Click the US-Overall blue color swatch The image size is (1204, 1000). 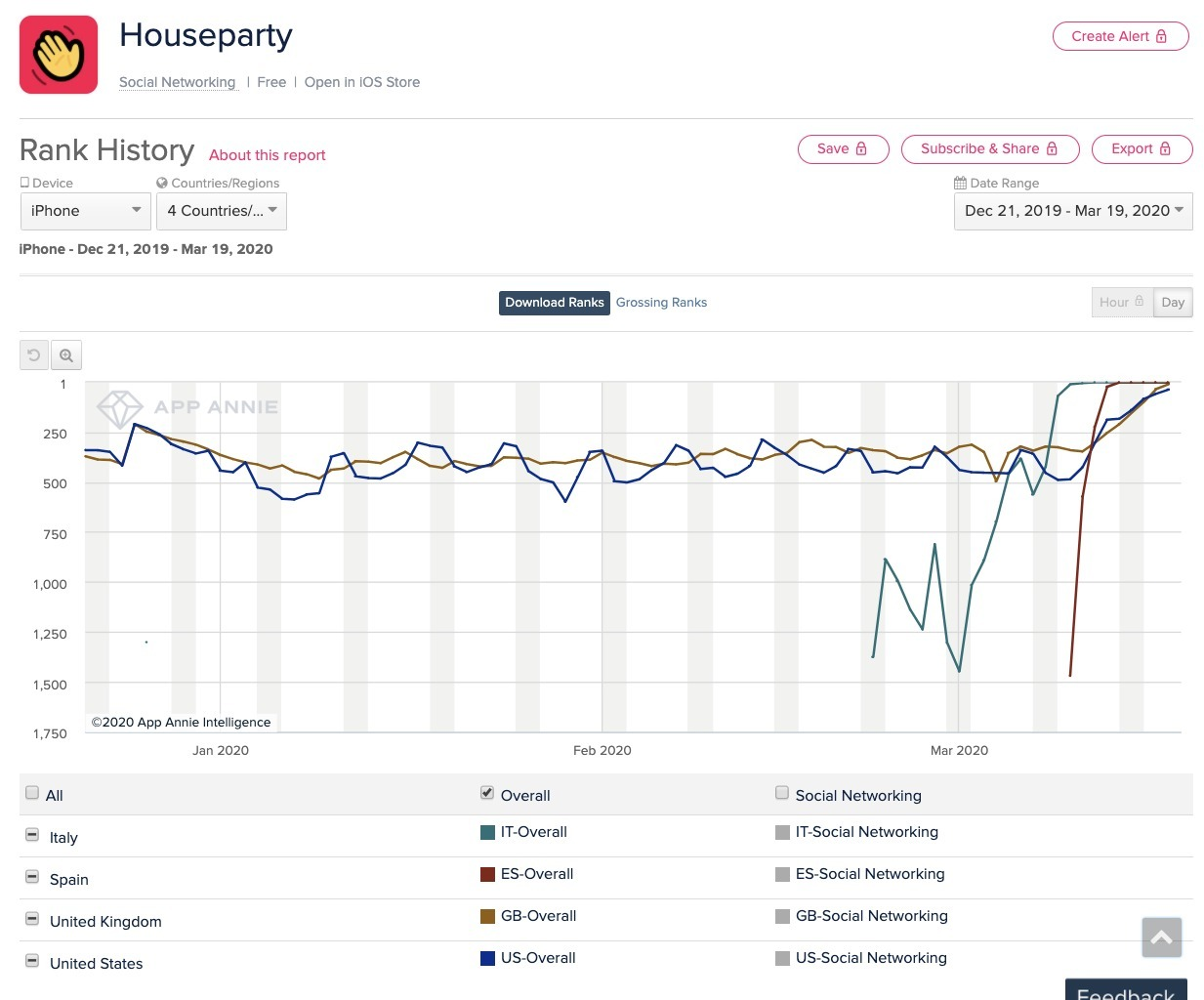click(x=487, y=958)
